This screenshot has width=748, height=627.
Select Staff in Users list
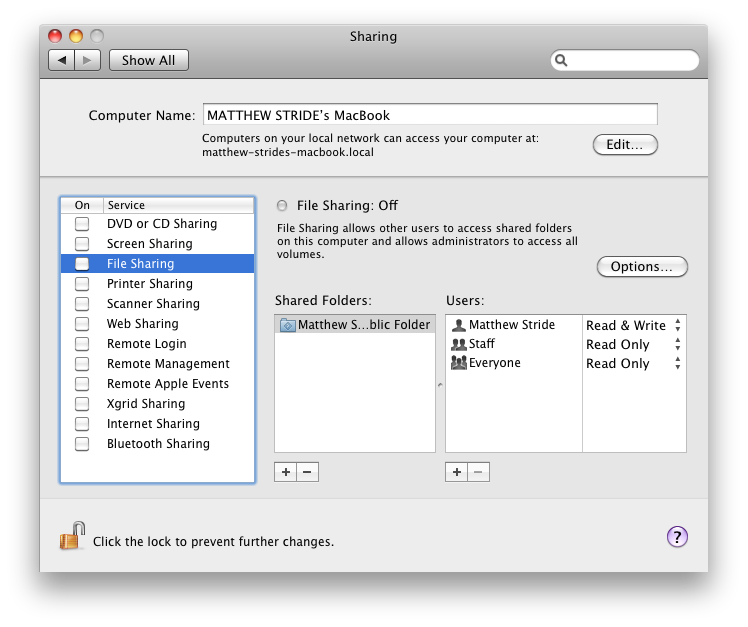(x=514, y=344)
